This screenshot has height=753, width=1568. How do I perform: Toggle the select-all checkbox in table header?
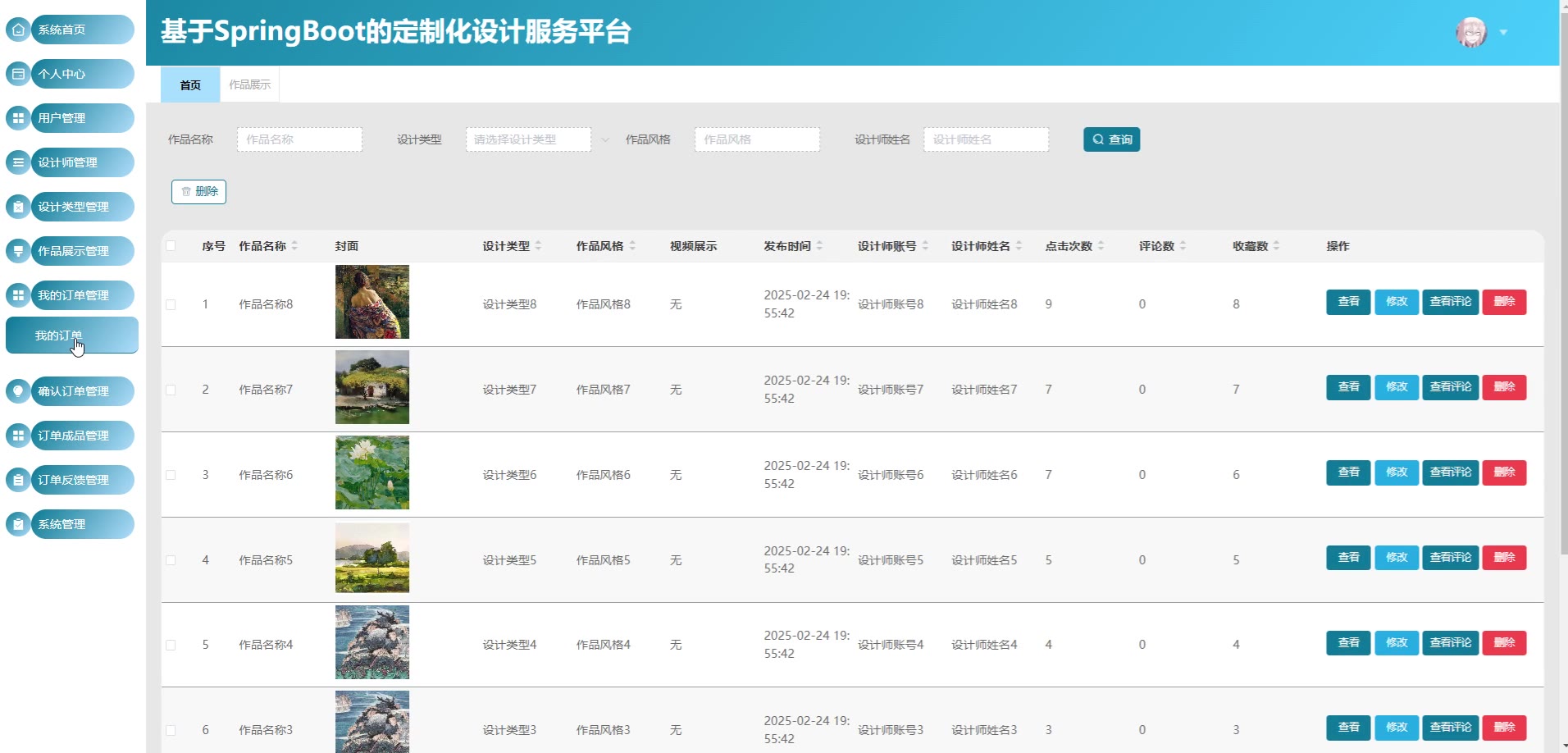(171, 246)
